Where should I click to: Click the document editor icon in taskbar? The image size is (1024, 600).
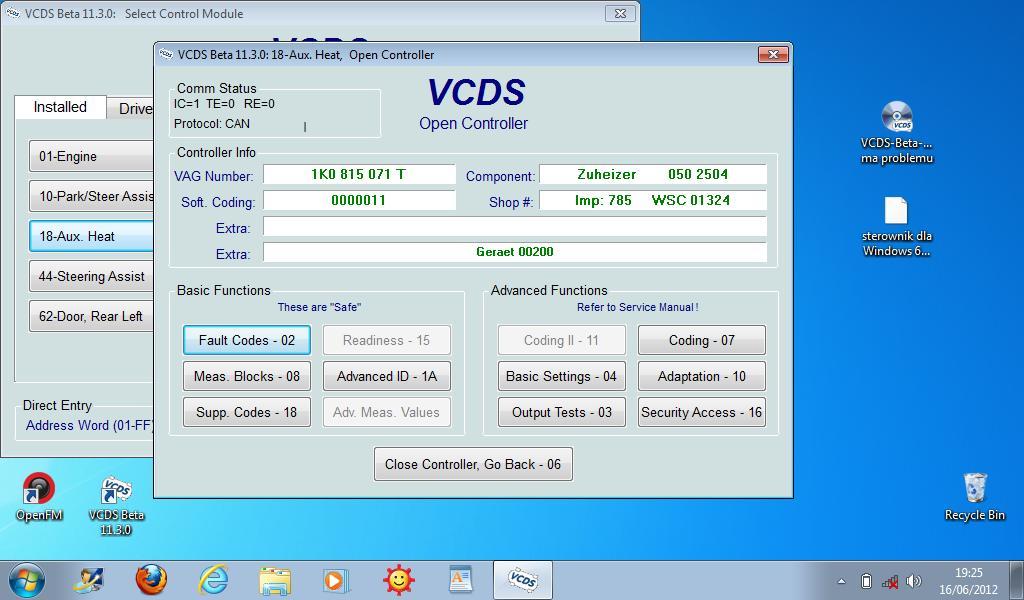(x=460, y=580)
